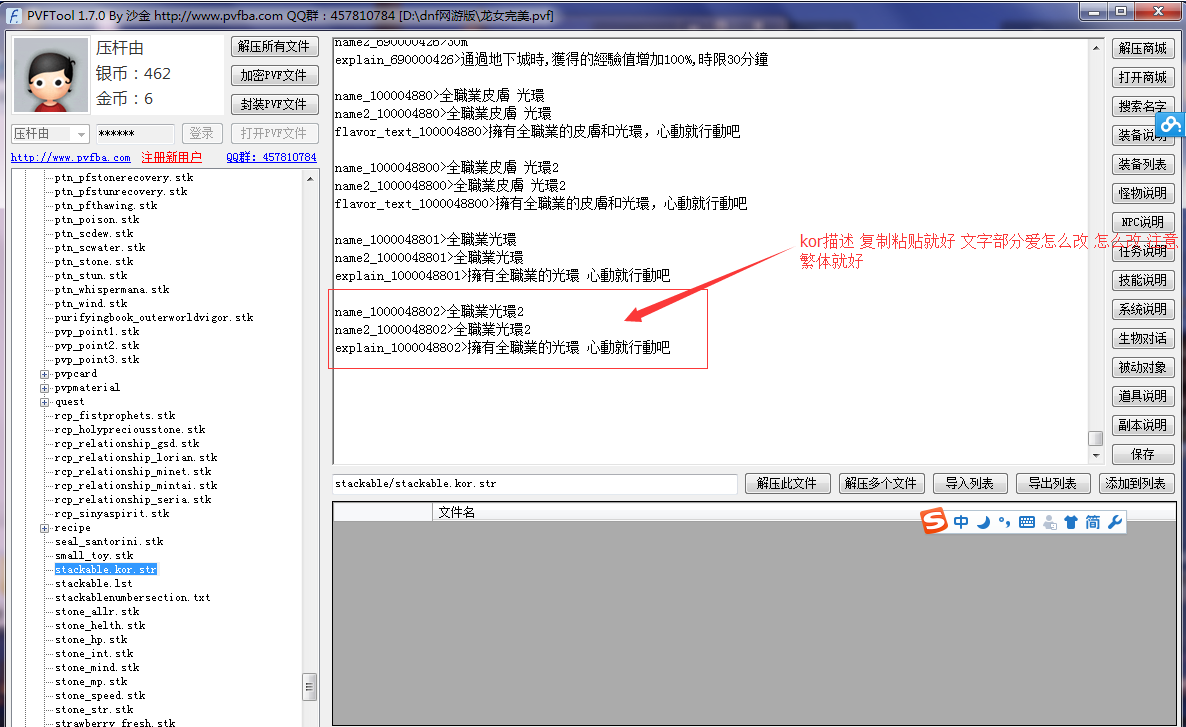Open the http://www.pvfba.com link

tap(70, 158)
